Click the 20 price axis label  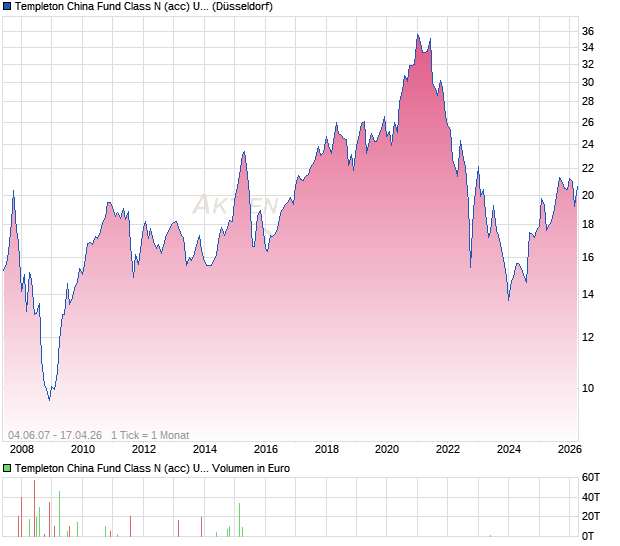pyautogui.click(x=588, y=195)
